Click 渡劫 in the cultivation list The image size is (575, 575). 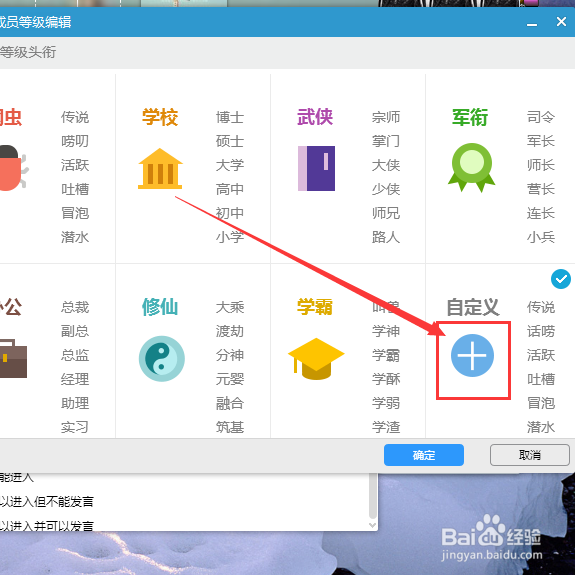230,331
